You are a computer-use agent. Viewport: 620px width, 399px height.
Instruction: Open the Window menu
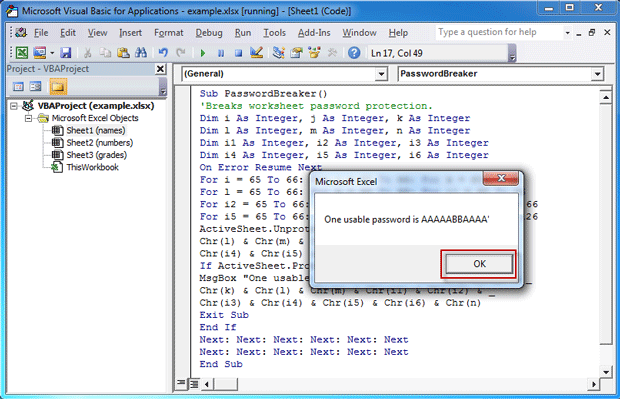(359, 33)
